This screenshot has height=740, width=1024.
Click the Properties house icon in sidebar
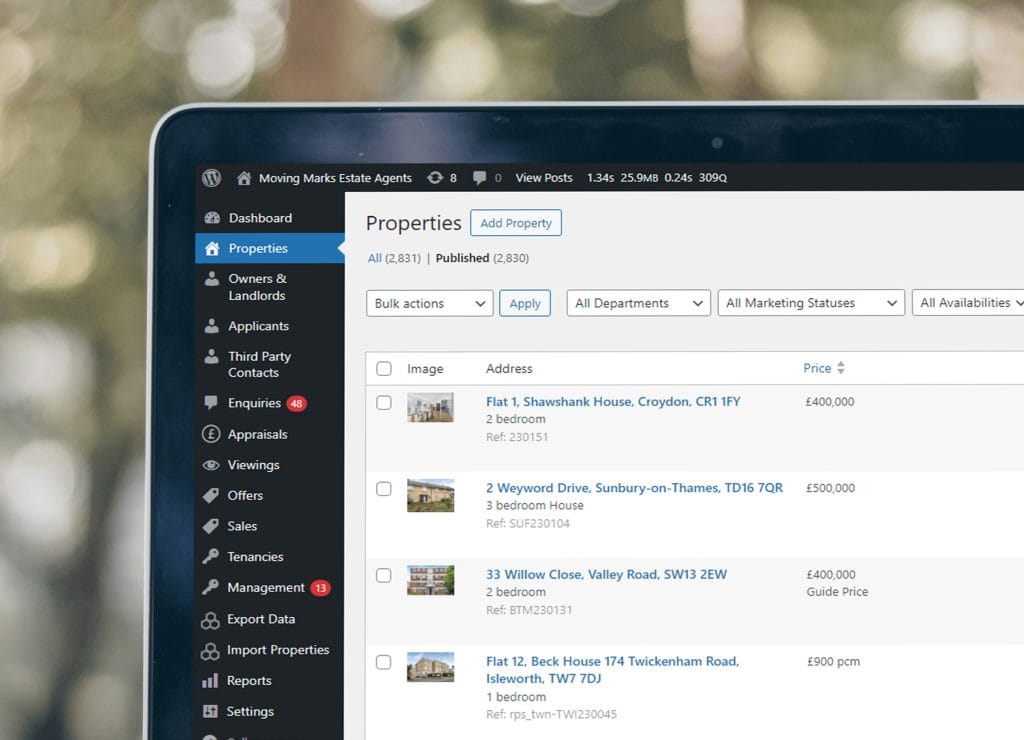pyautogui.click(x=212, y=248)
